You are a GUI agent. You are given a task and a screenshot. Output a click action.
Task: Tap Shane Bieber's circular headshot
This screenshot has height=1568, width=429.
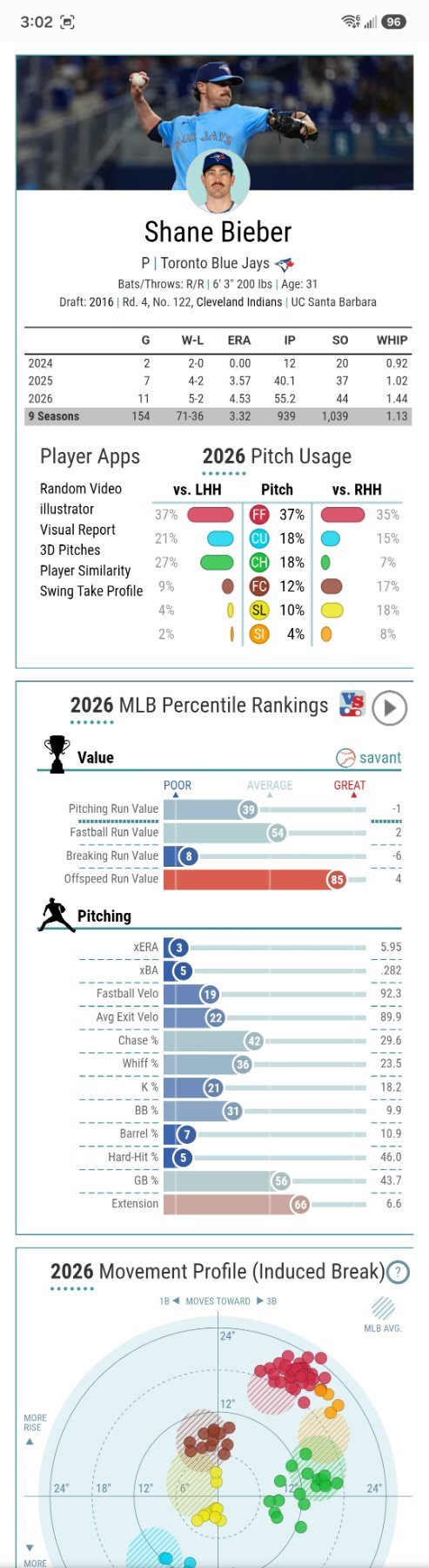[218, 182]
